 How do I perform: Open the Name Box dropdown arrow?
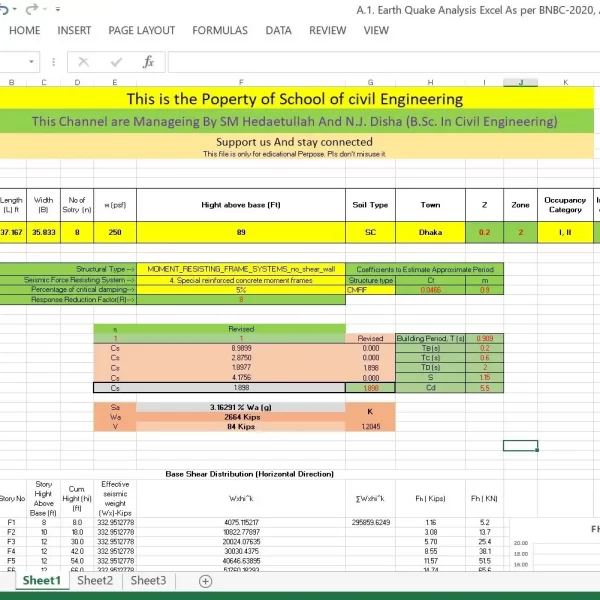(x=31, y=62)
